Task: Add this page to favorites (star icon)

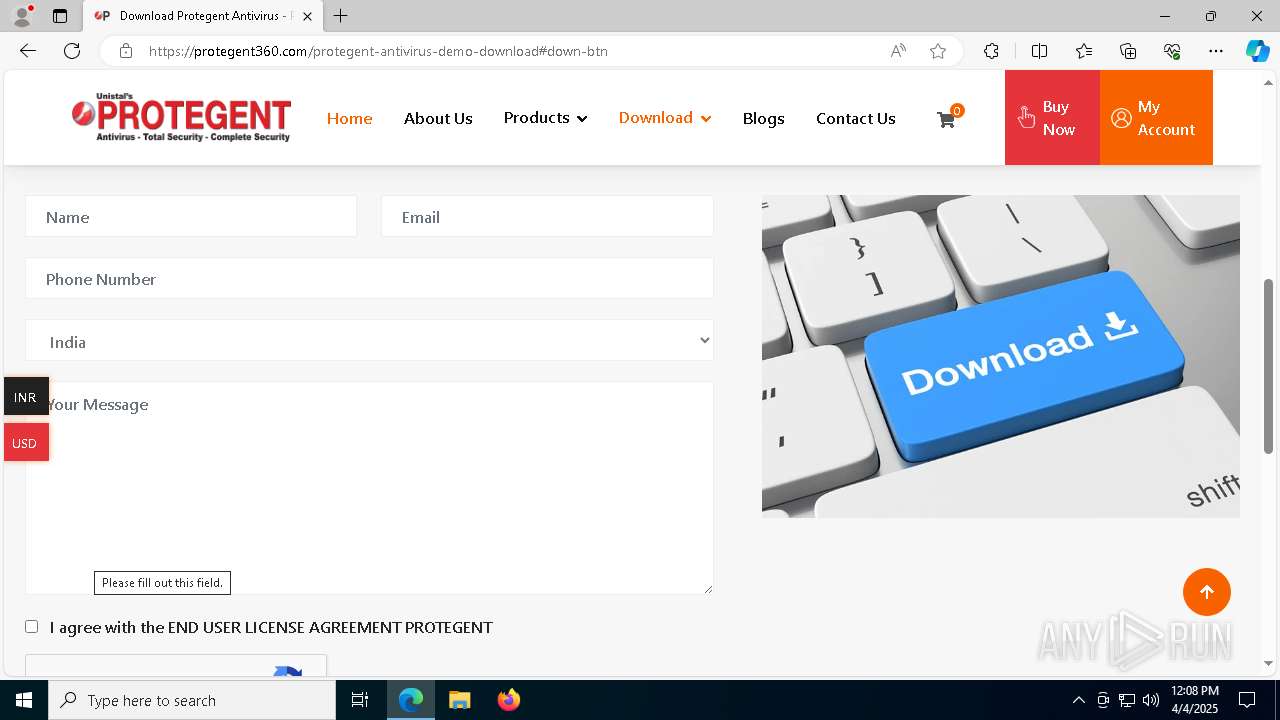Action: pos(938,51)
